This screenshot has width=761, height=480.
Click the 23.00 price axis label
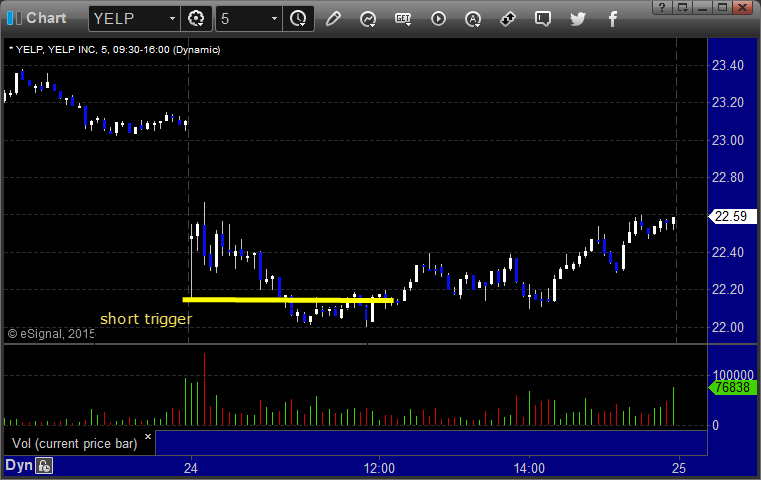(728, 140)
